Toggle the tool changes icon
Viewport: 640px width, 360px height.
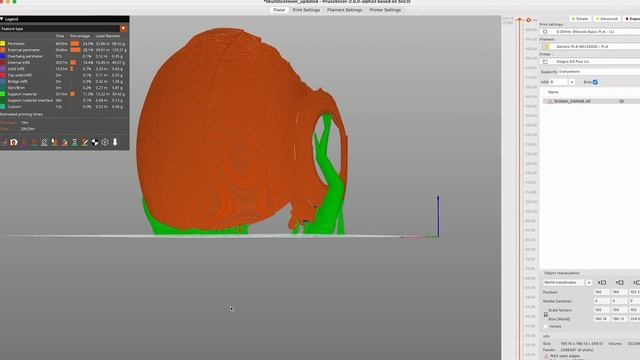(x=54, y=142)
